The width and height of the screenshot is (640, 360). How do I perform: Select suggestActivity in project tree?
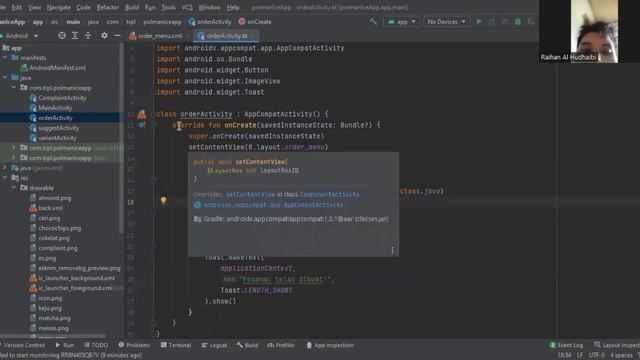pyautogui.click(x=58, y=128)
